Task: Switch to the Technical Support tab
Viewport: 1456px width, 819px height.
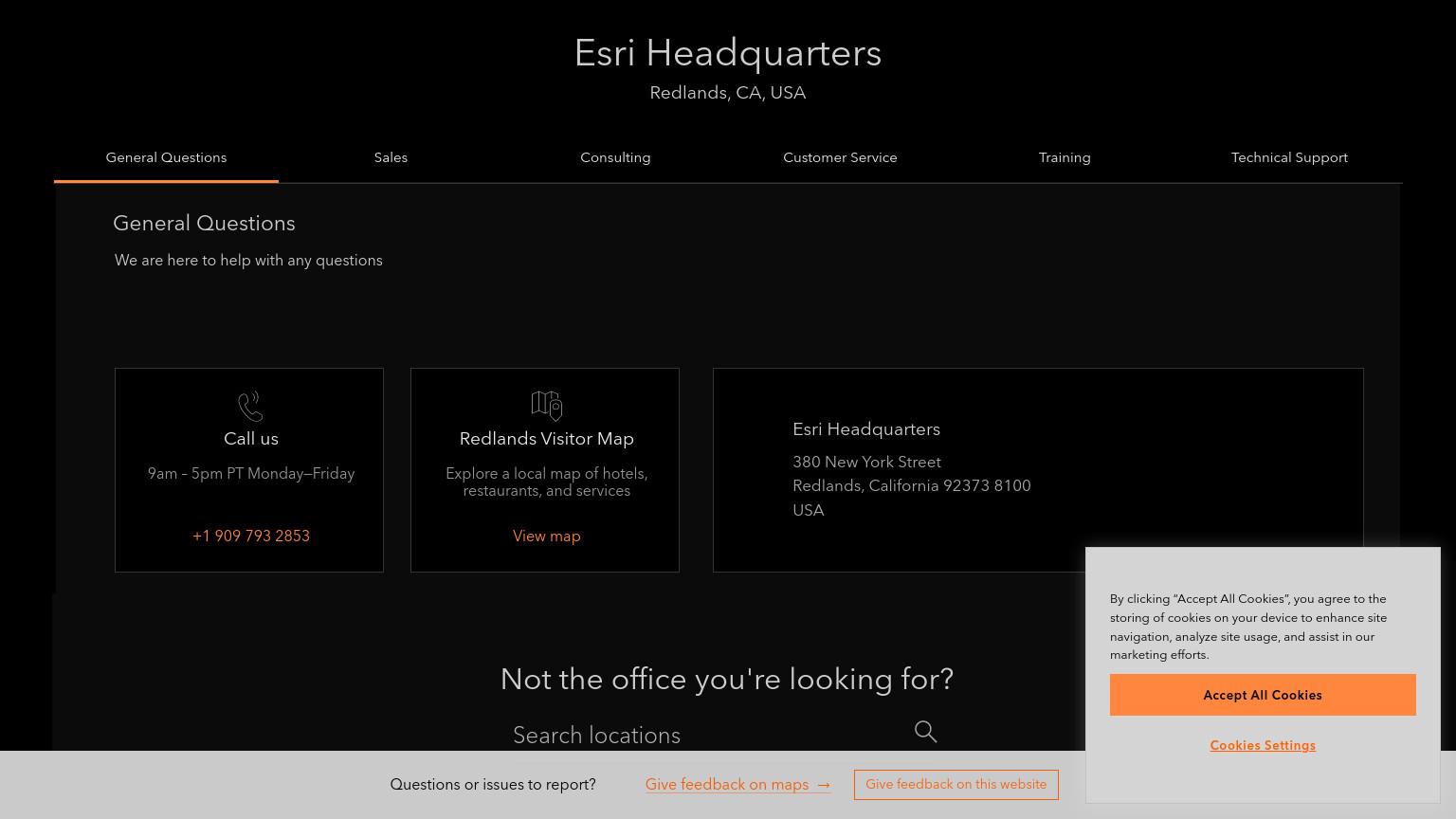Action: [x=1289, y=157]
